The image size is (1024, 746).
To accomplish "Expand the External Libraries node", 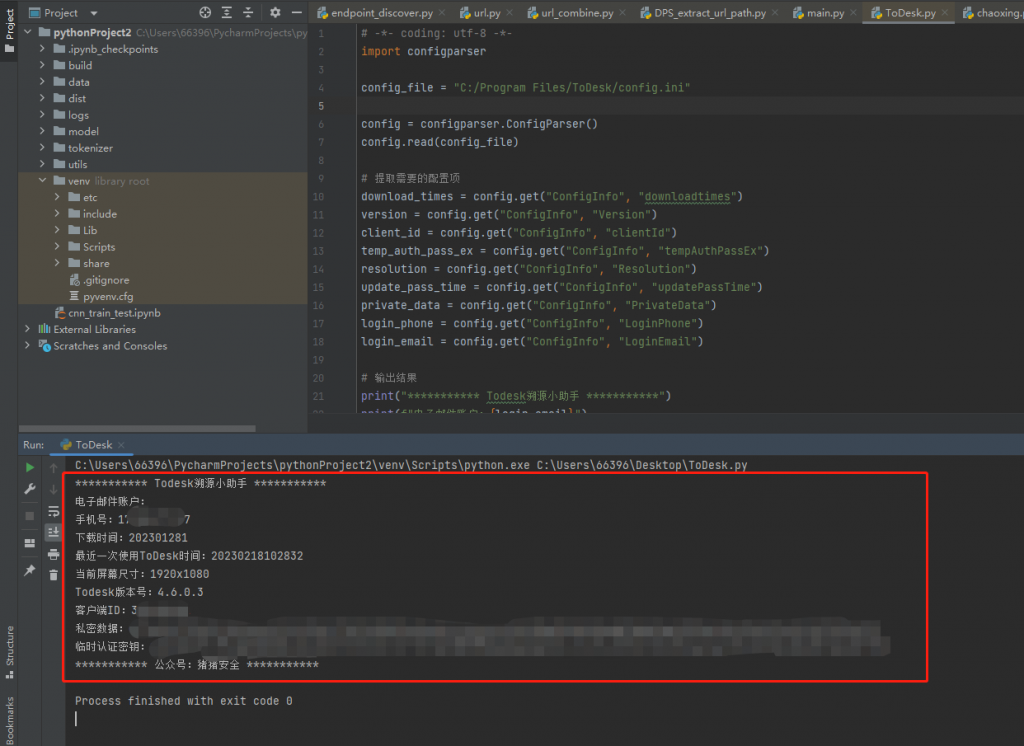I will 29,329.
